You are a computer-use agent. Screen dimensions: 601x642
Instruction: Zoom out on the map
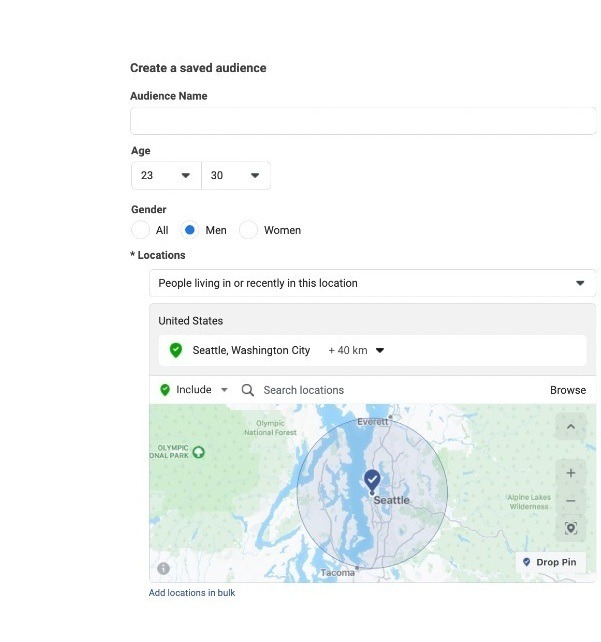click(x=570, y=501)
